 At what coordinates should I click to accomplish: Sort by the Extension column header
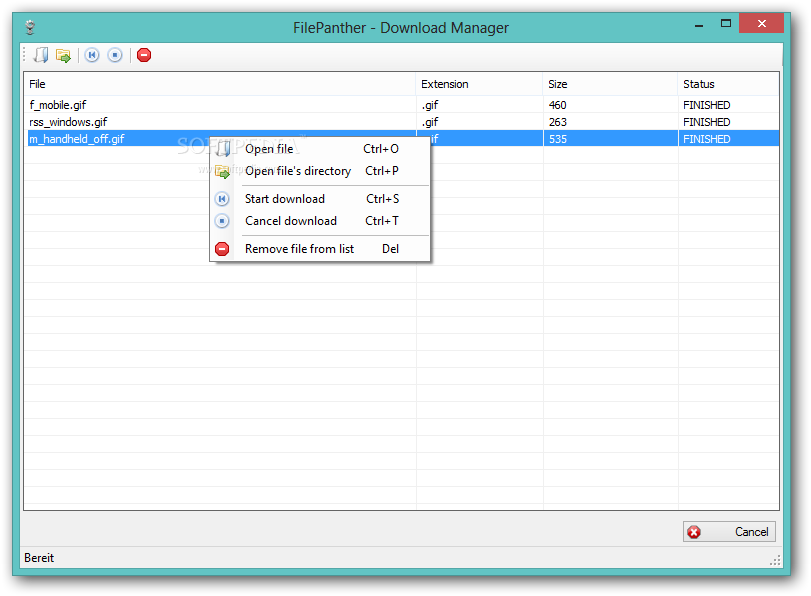(x=479, y=84)
